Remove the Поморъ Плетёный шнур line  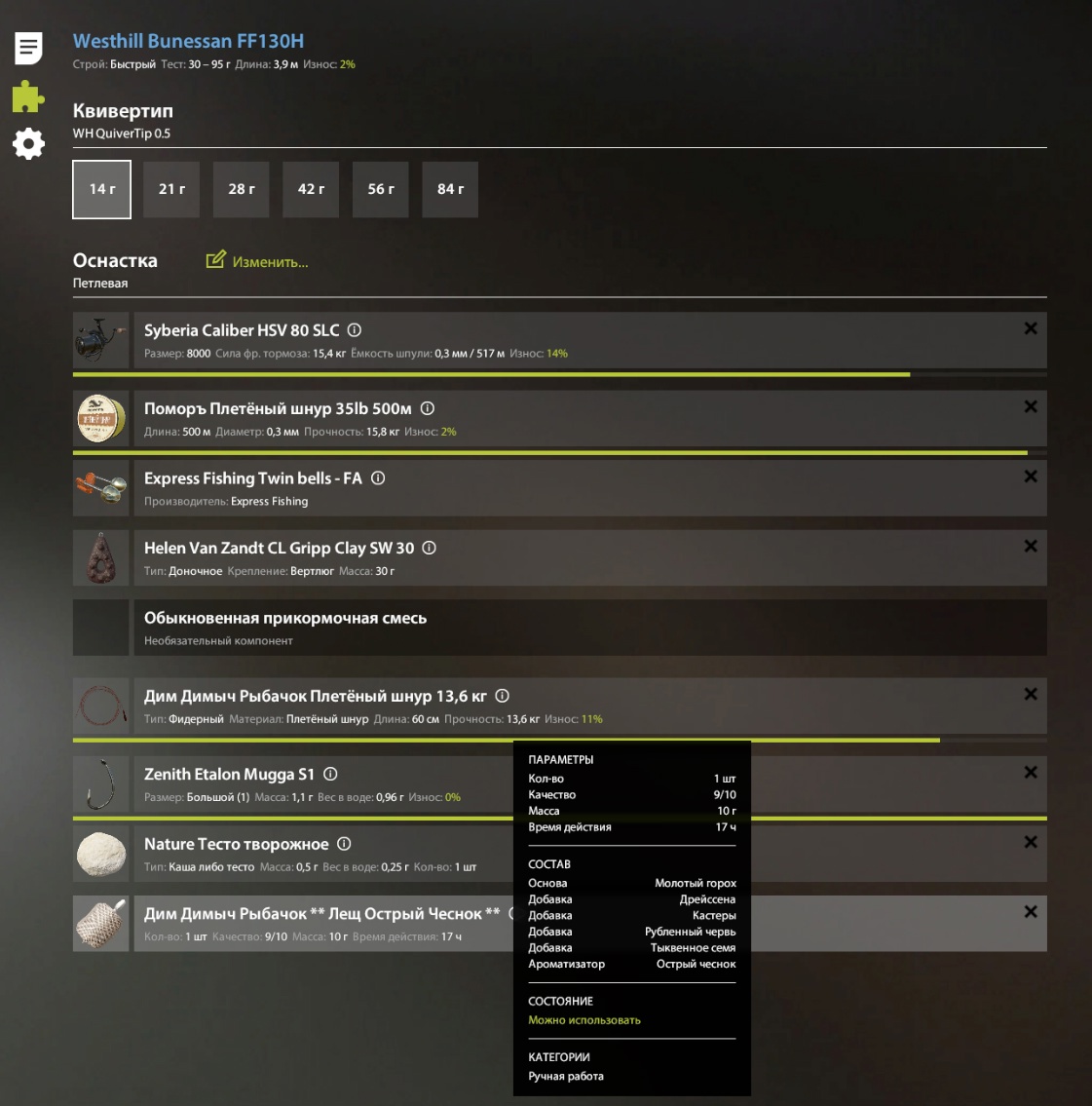tap(1031, 407)
